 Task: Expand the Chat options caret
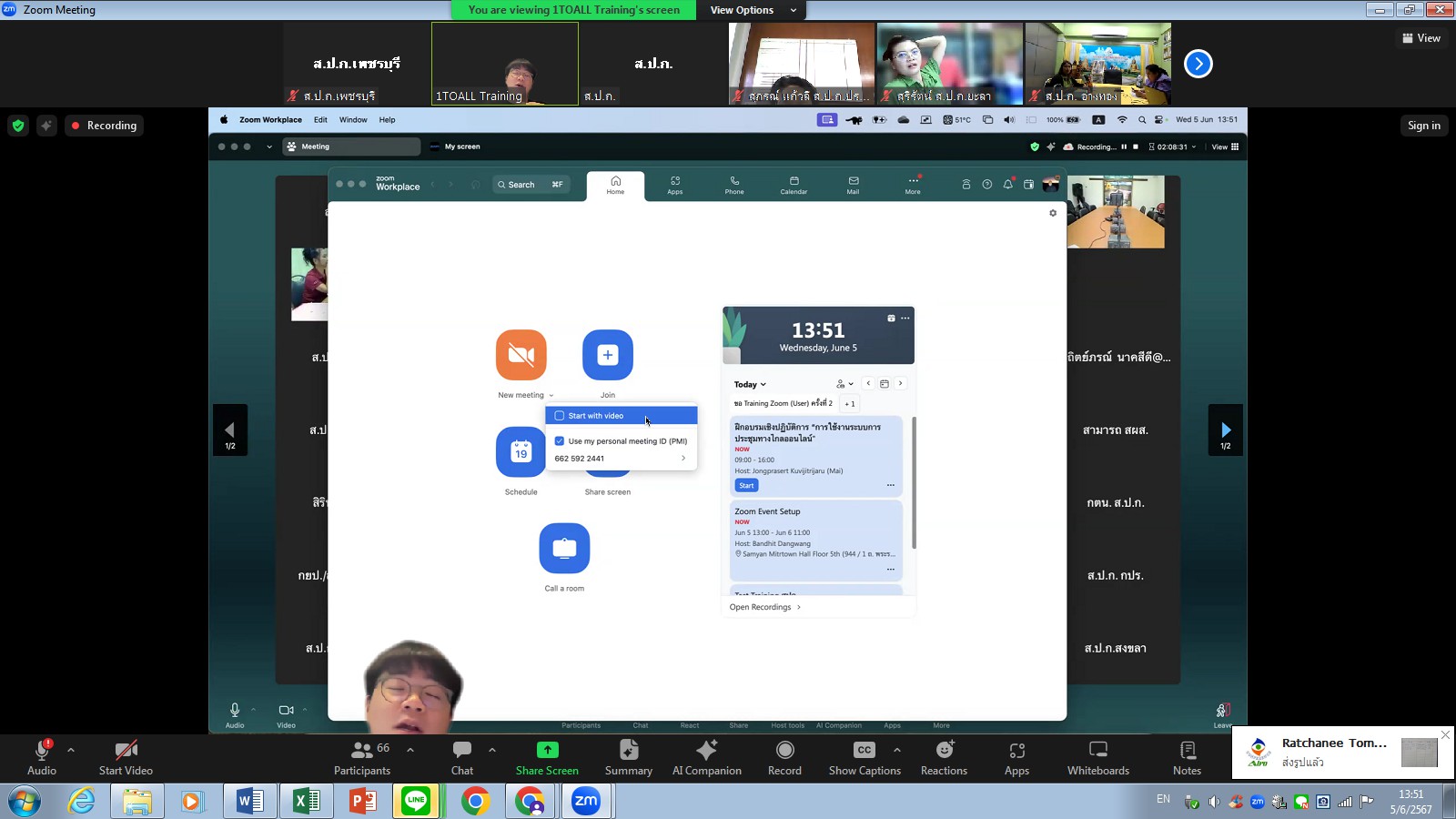pyautogui.click(x=492, y=750)
